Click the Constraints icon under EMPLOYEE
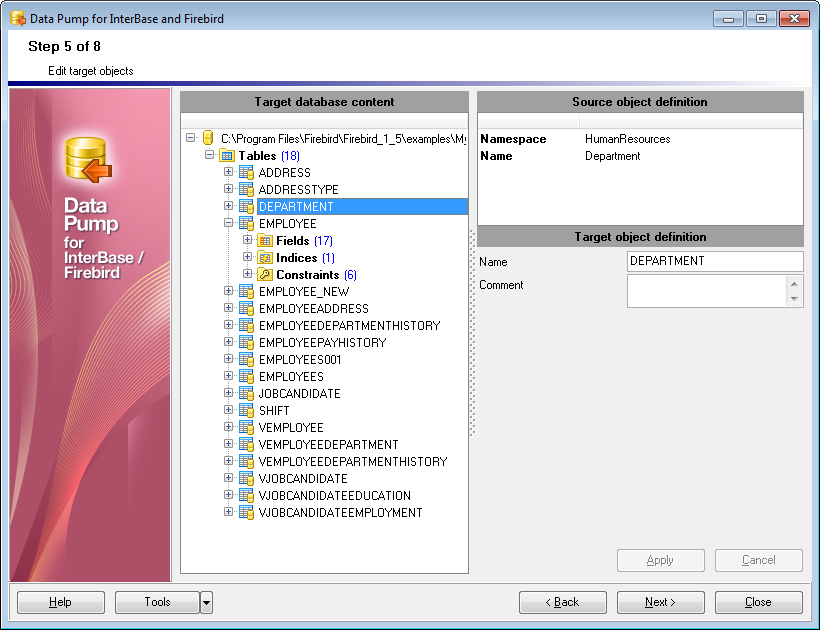Screen dimensions: 820x630 coord(264,274)
